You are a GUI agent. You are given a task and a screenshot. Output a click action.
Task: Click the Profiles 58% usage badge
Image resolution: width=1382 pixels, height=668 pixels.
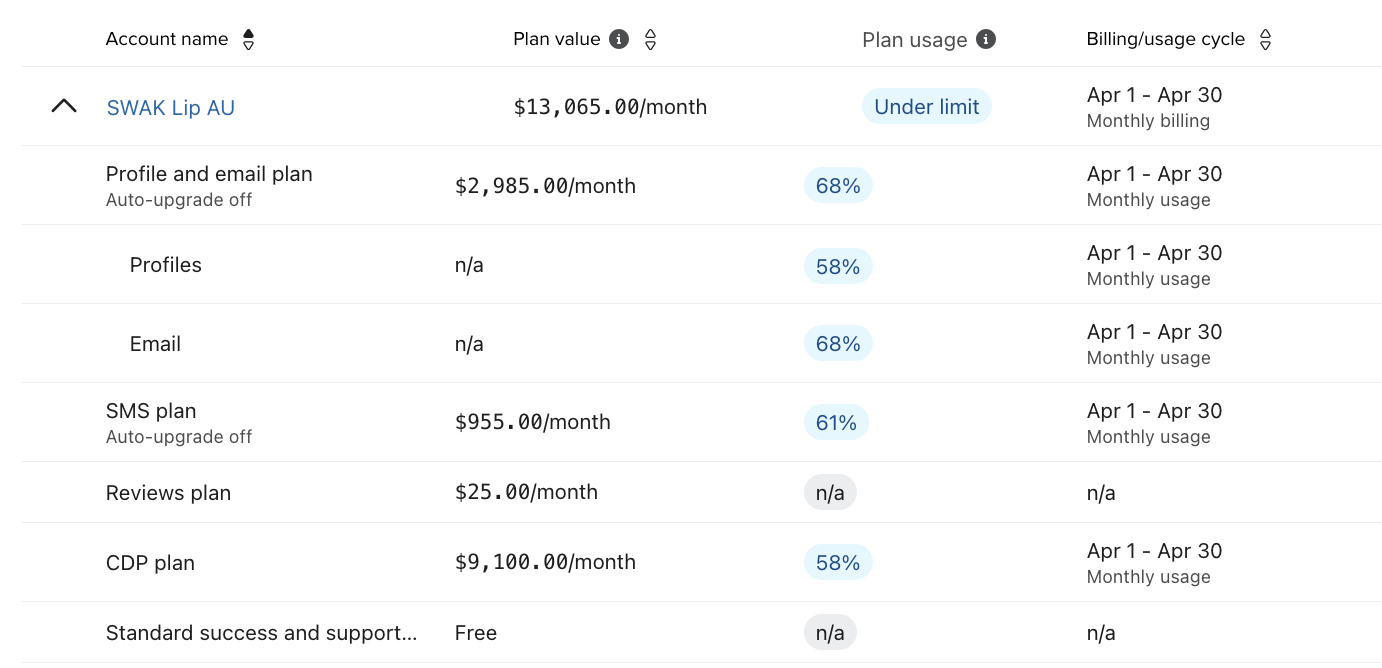pos(838,266)
